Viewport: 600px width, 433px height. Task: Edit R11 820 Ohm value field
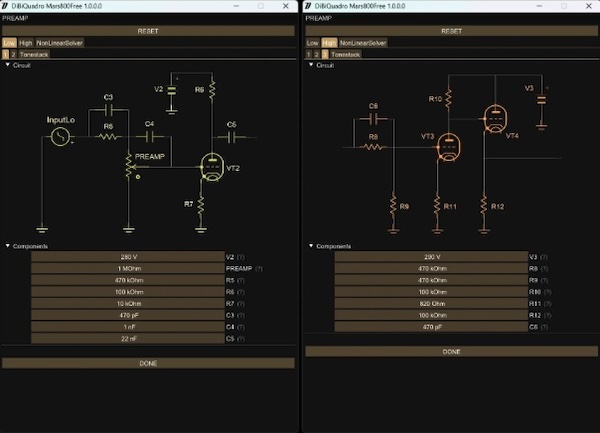(x=431, y=304)
